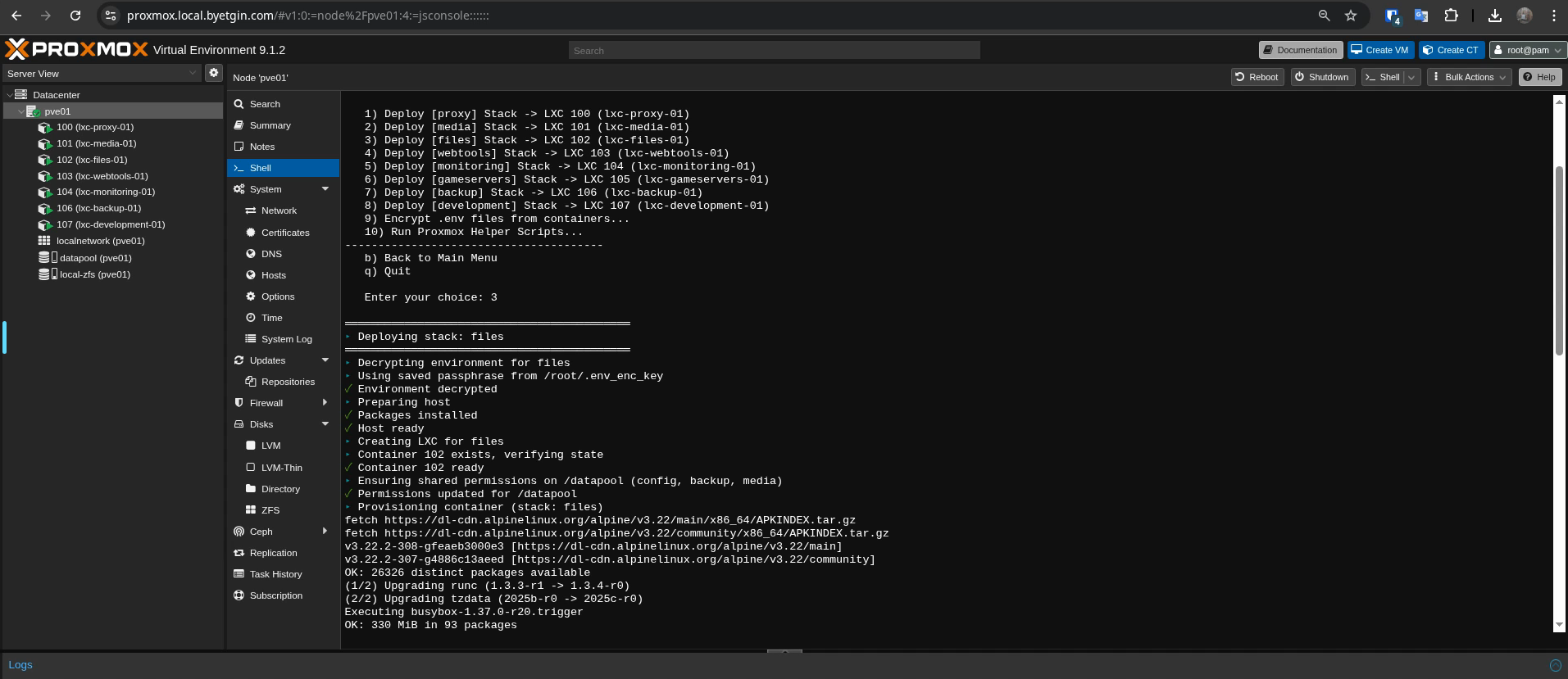Open Disks section
1568x679 pixels.
click(x=261, y=424)
